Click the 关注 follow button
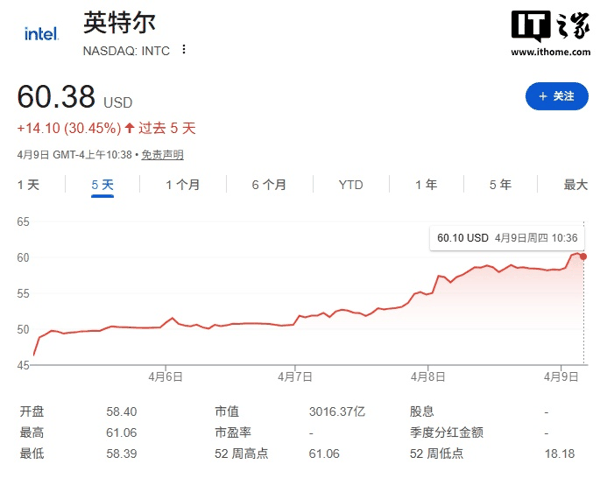Screen dimensions: 600x478 tap(557, 96)
